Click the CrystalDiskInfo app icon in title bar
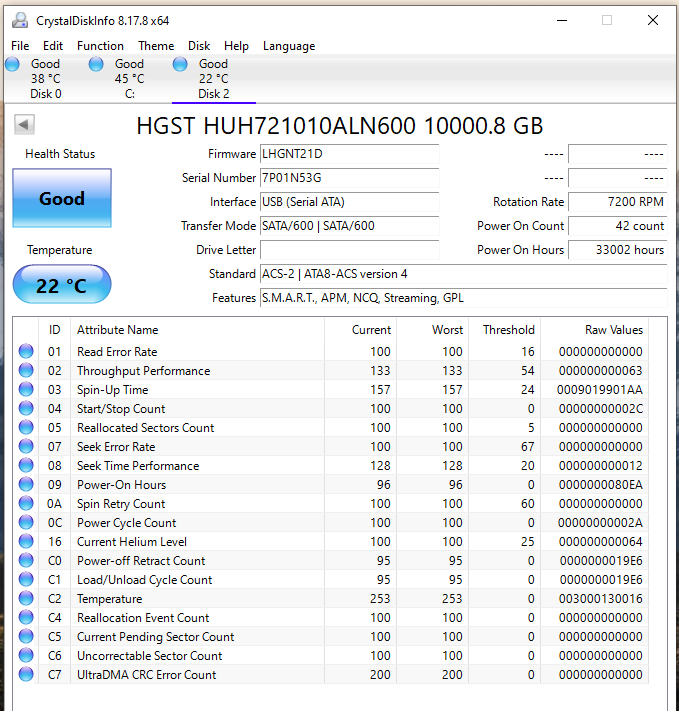 point(19,20)
